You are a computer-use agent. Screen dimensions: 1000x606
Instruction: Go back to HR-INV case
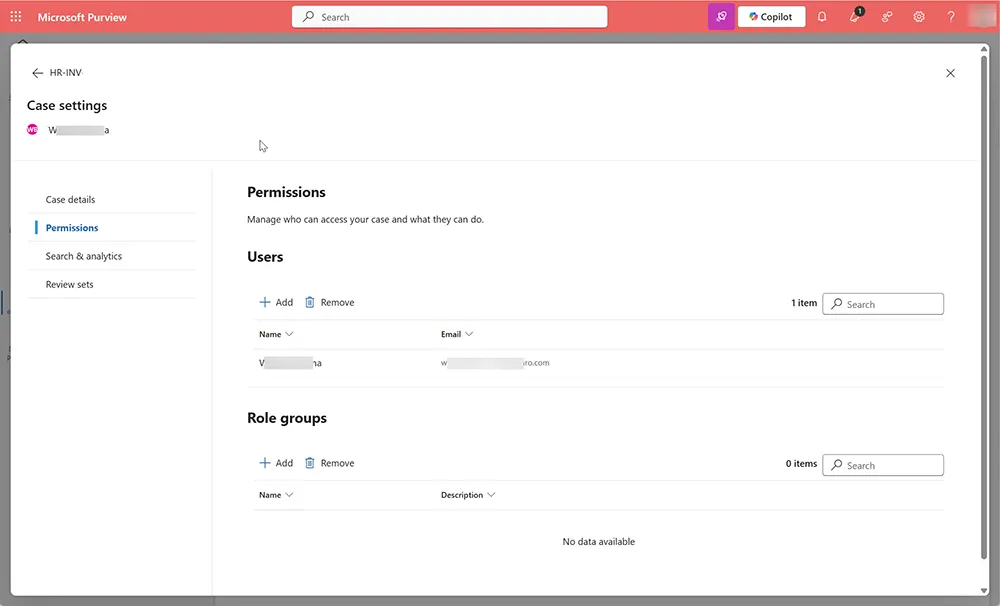pyautogui.click(x=36, y=72)
